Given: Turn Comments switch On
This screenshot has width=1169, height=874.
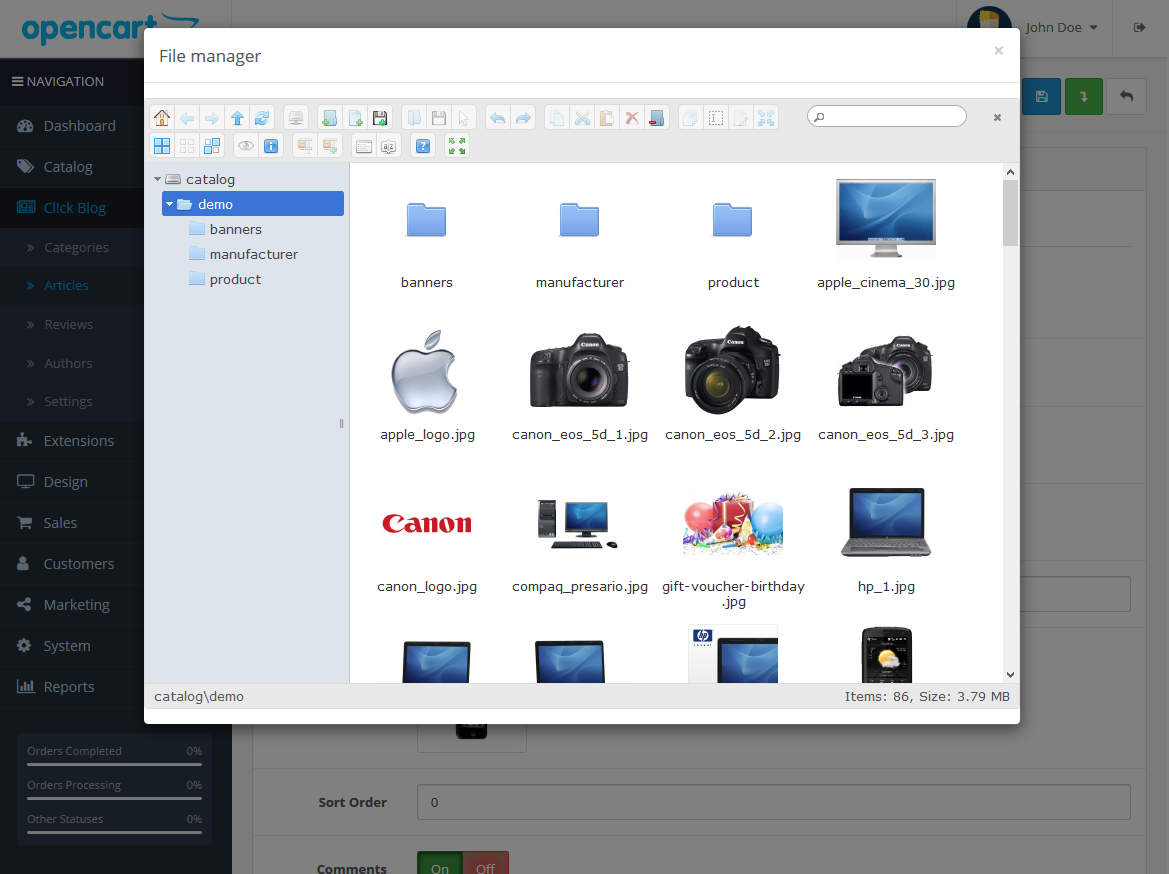Looking at the screenshot, I should [440, 865].
